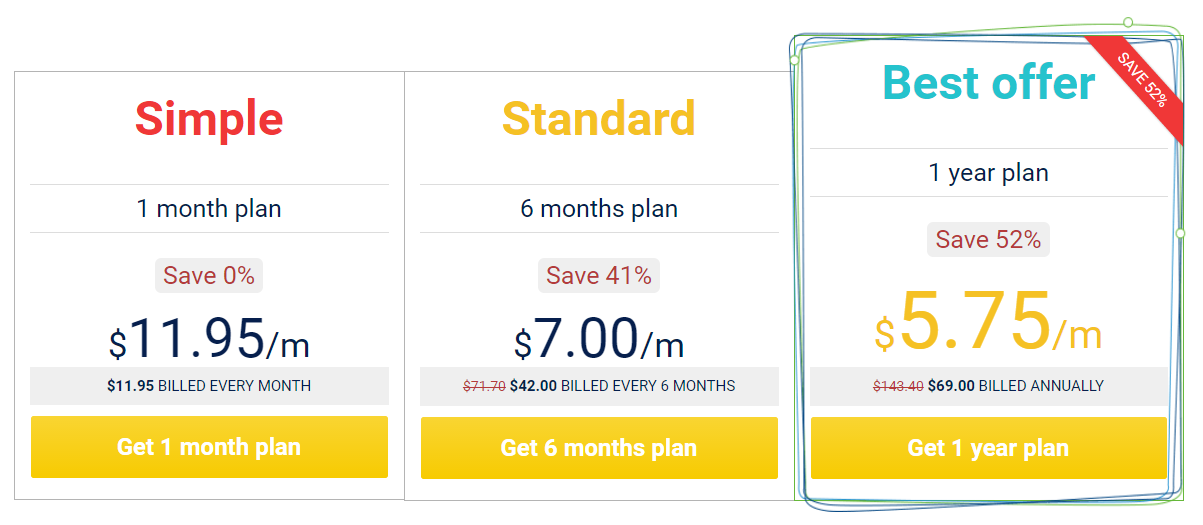Click the circle handle on the outline's right edge
This screenshot has height=525, width=1203.
[x=1180, y=233]
